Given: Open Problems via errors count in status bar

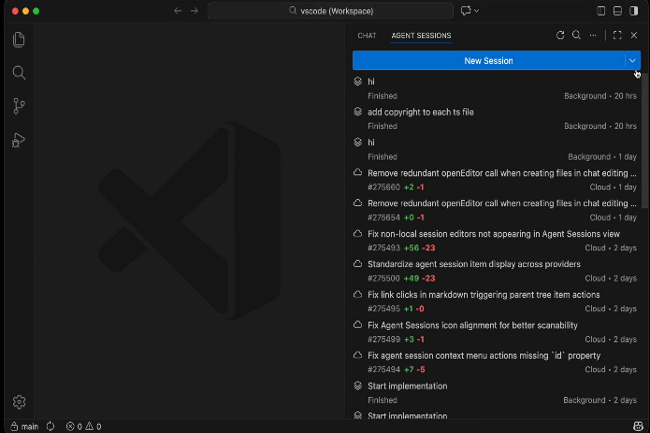Looking at the screenshot, I should click(x=74, y=426).
